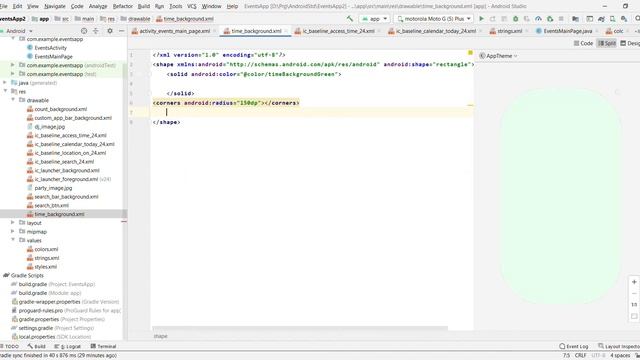Viewport: 640px width, 360px height.
Task: Set preview zoom to 1:1
Action: pos(634,305)
